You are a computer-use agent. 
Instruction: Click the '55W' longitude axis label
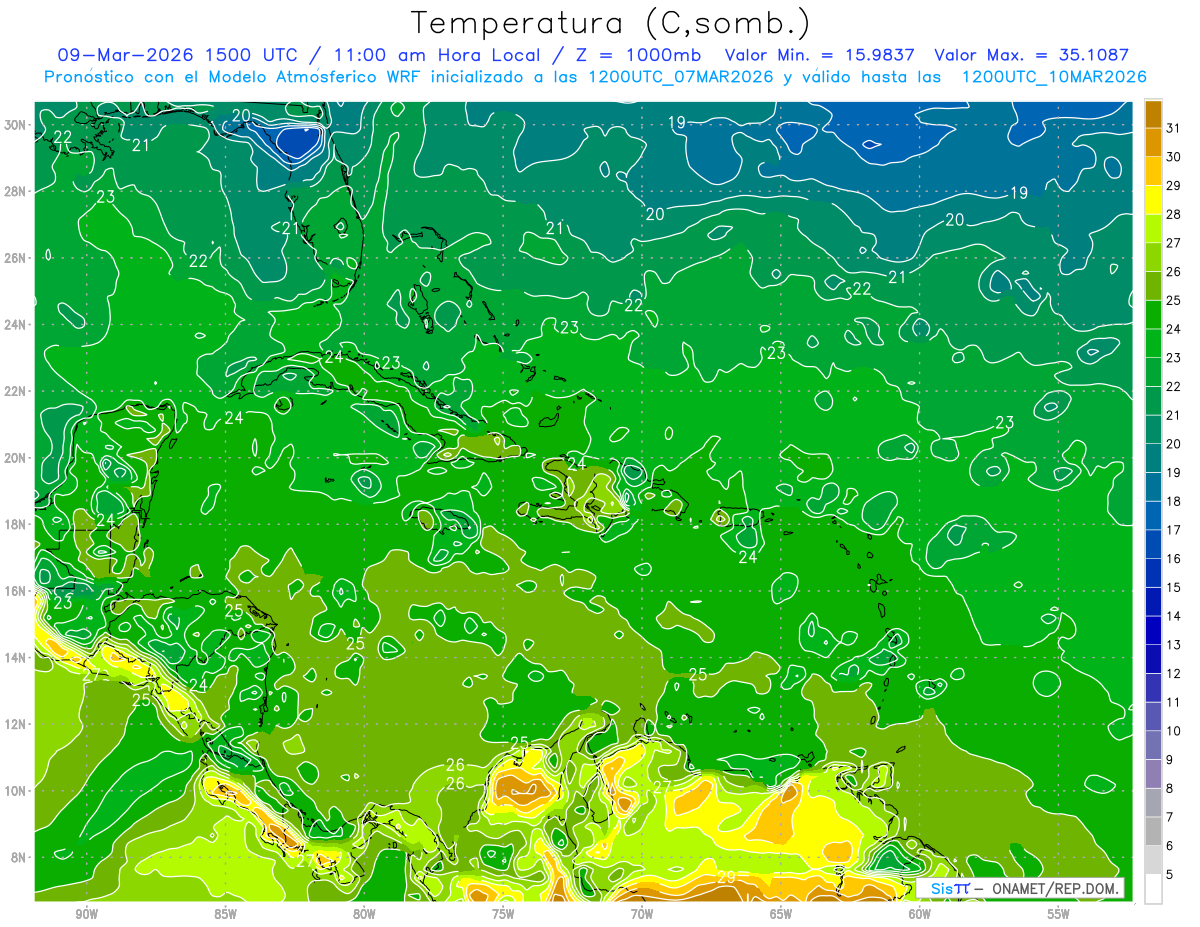coord(1059,914)
